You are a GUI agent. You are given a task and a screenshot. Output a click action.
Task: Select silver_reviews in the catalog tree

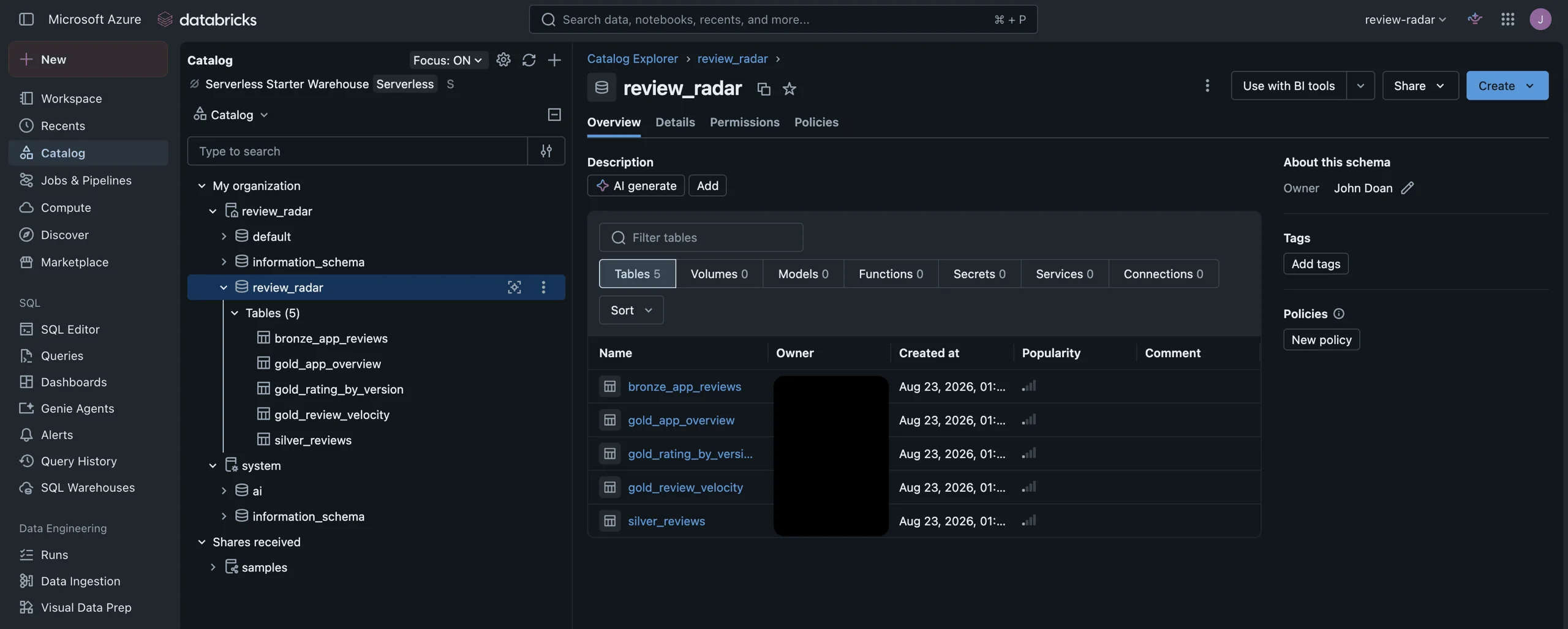(x=312, y=440)
